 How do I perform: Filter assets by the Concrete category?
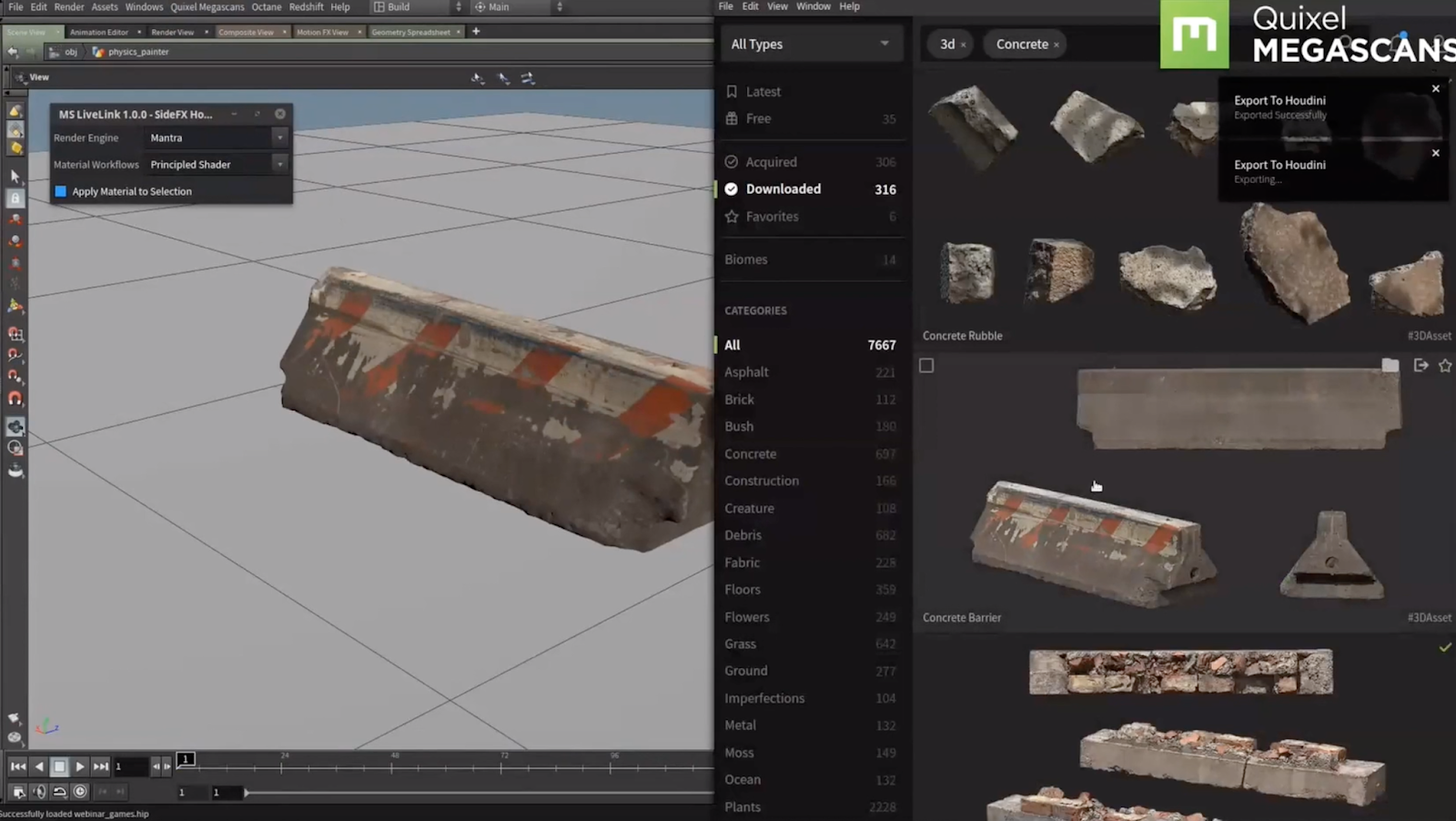coord(750,453)
